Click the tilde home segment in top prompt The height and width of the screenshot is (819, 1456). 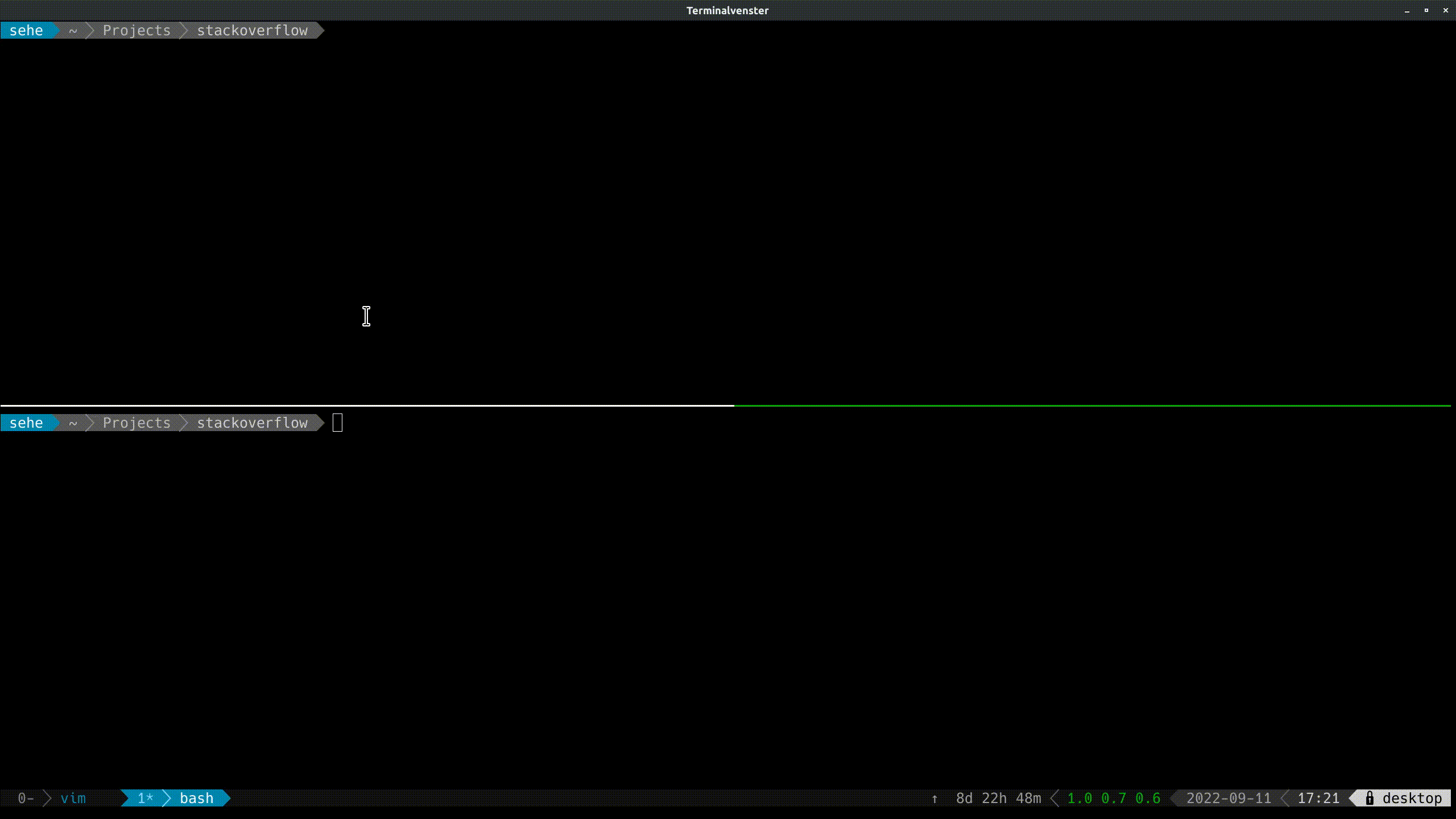click(73, 30)
